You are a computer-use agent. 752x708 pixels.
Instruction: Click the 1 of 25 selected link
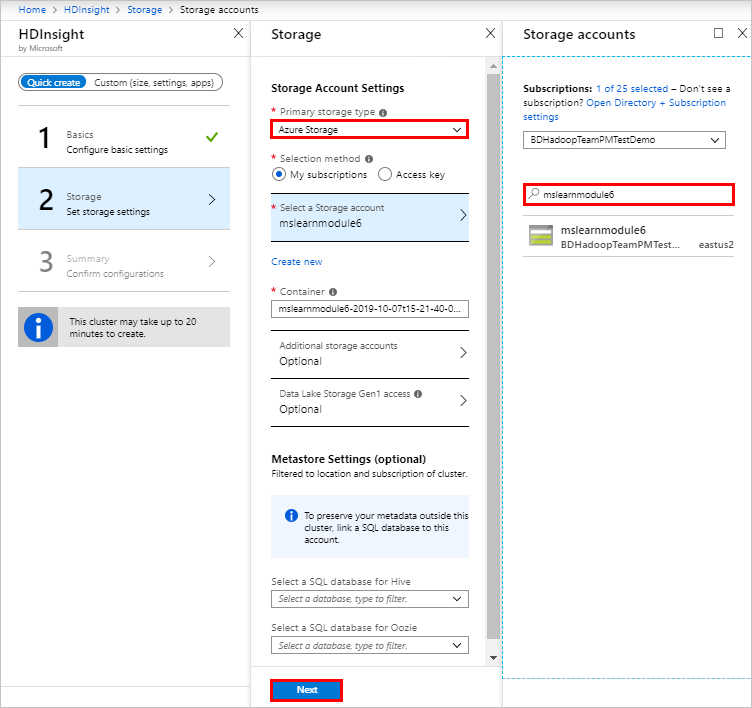632,89
